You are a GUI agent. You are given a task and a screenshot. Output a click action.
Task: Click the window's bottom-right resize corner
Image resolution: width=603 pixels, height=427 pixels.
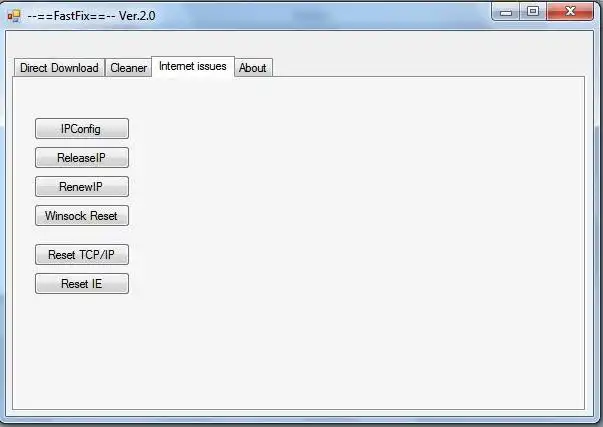(597, 421)
